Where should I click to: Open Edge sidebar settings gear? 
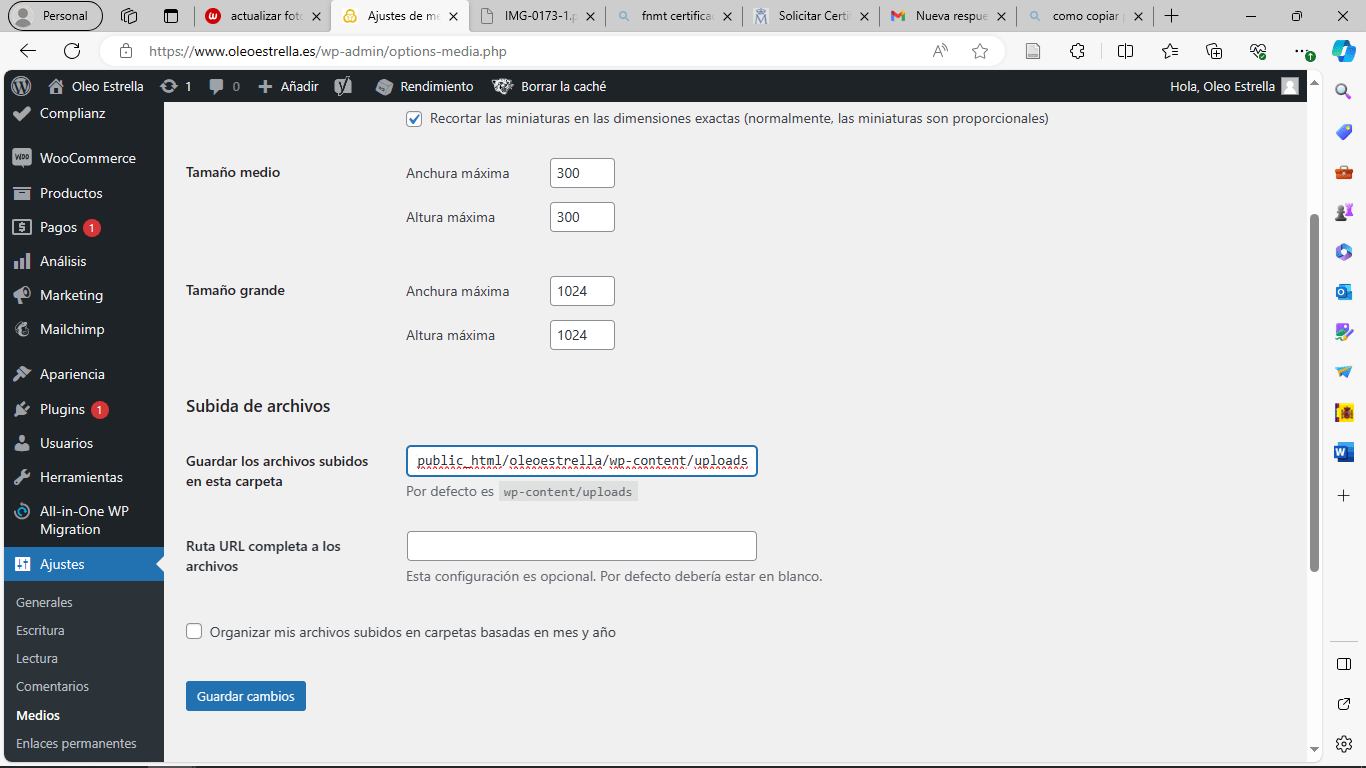(1344, 744)
